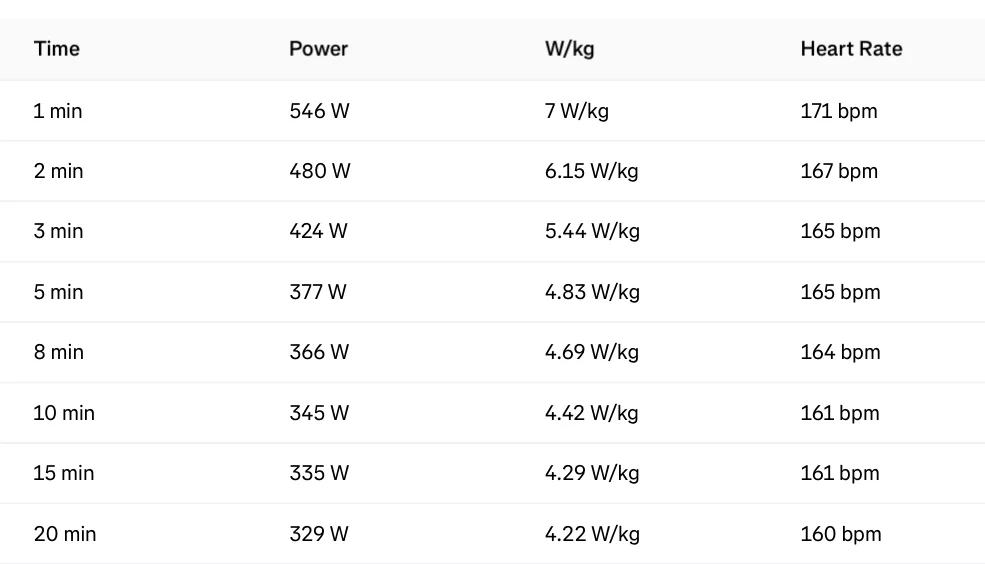Click the 5 min row label
The height and width of the screenshot is (564, 985).
tap(58, 292)
